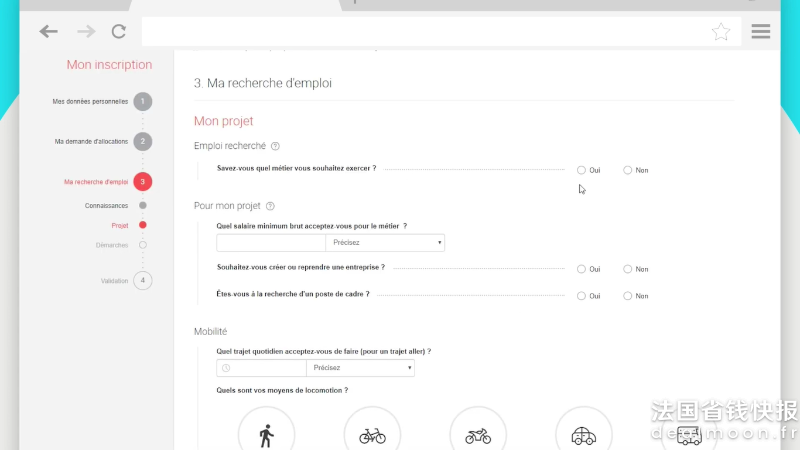Select Oui for poste de cadre
Image resolution: width=800 pixels, height=450 pixels.
tap(581, 296)
